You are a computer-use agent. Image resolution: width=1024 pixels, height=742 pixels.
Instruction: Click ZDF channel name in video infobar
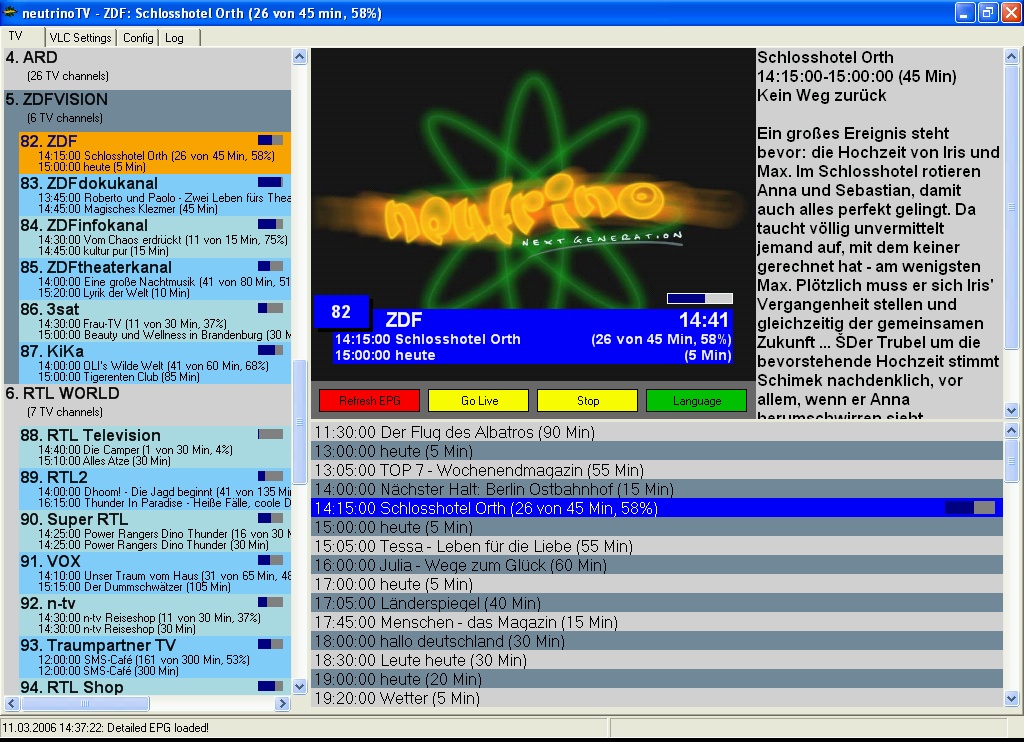404,319
